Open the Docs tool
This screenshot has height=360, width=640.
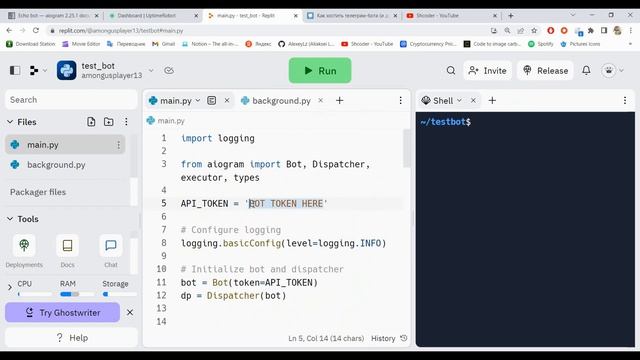[x=67, y=251]
